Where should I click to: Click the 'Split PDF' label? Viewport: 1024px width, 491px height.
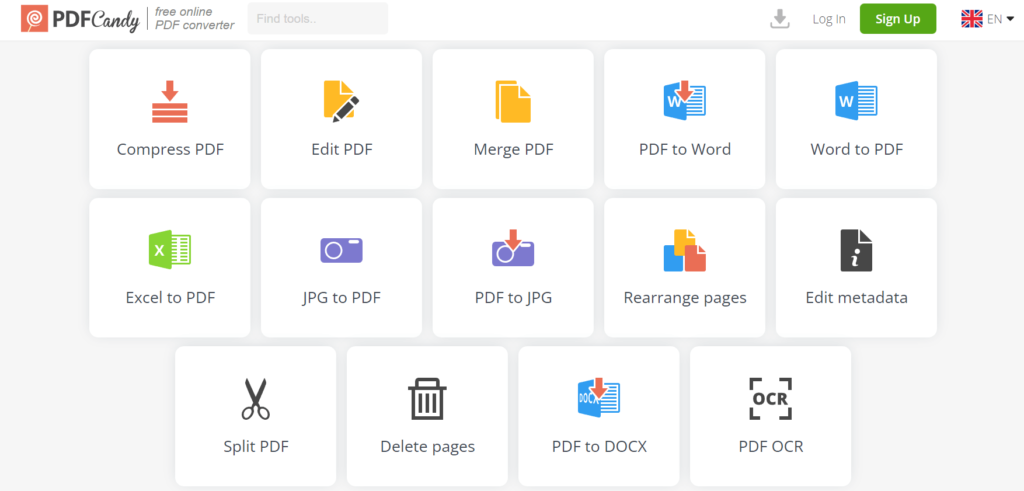pyautogui.click(x=256, y=447)
